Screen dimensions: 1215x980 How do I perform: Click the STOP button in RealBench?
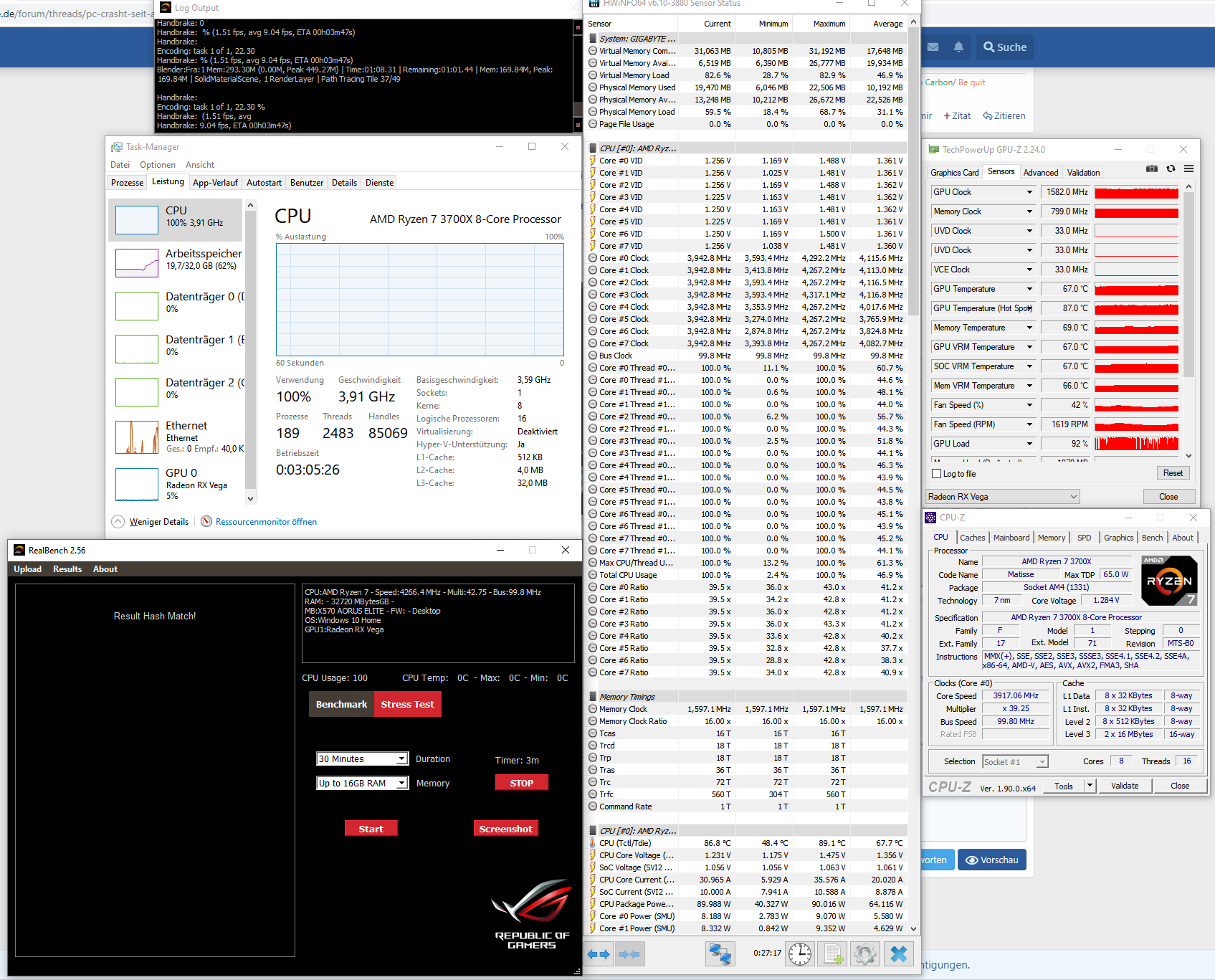pyautogui.click(x=521, y=783)
